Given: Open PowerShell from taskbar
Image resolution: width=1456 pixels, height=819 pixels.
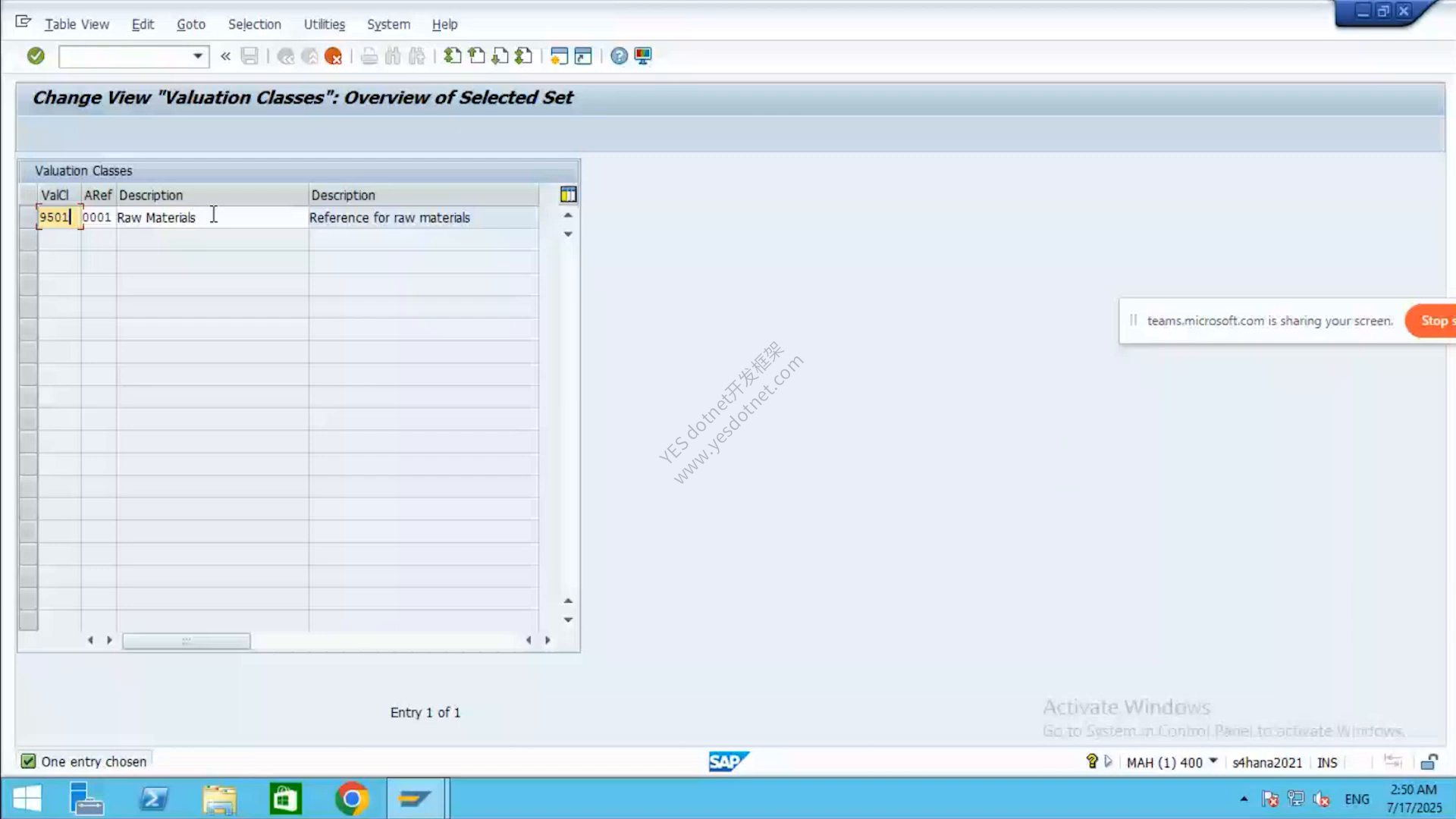Looking at the screenshot, I should 154,799.
